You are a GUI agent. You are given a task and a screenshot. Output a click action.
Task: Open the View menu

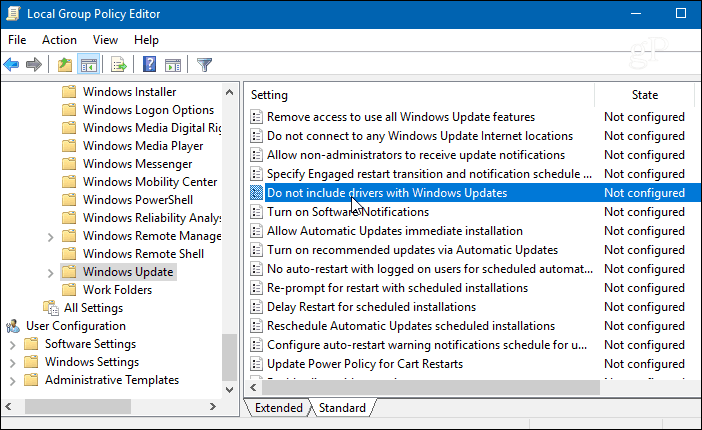point(105,40)
